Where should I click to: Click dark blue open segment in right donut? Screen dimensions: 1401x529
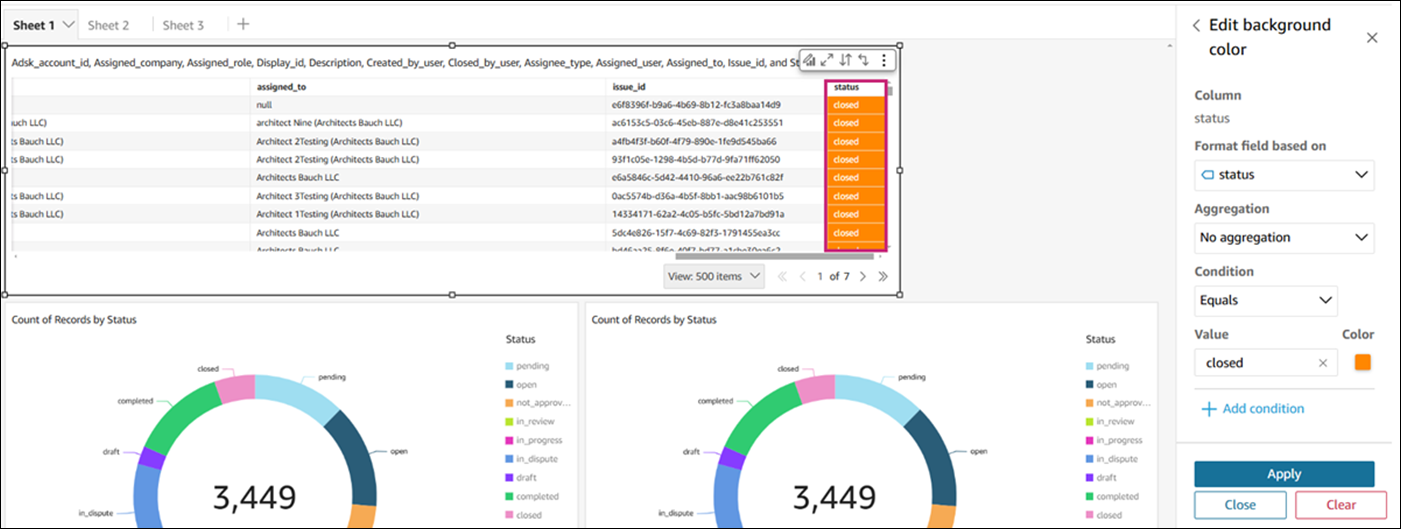(935, 455)
